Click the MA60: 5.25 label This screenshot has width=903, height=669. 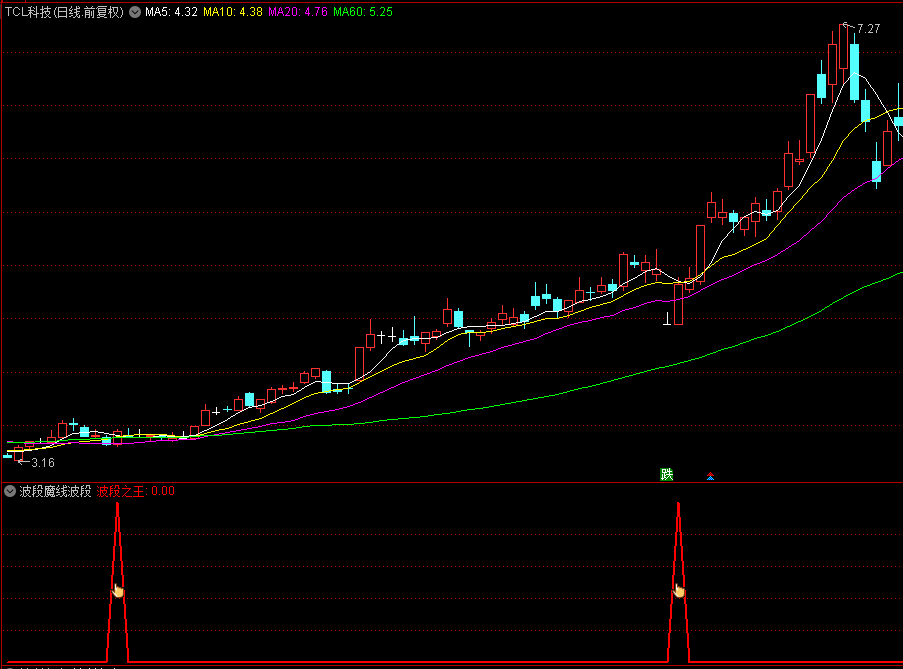[x=363, y=12]
